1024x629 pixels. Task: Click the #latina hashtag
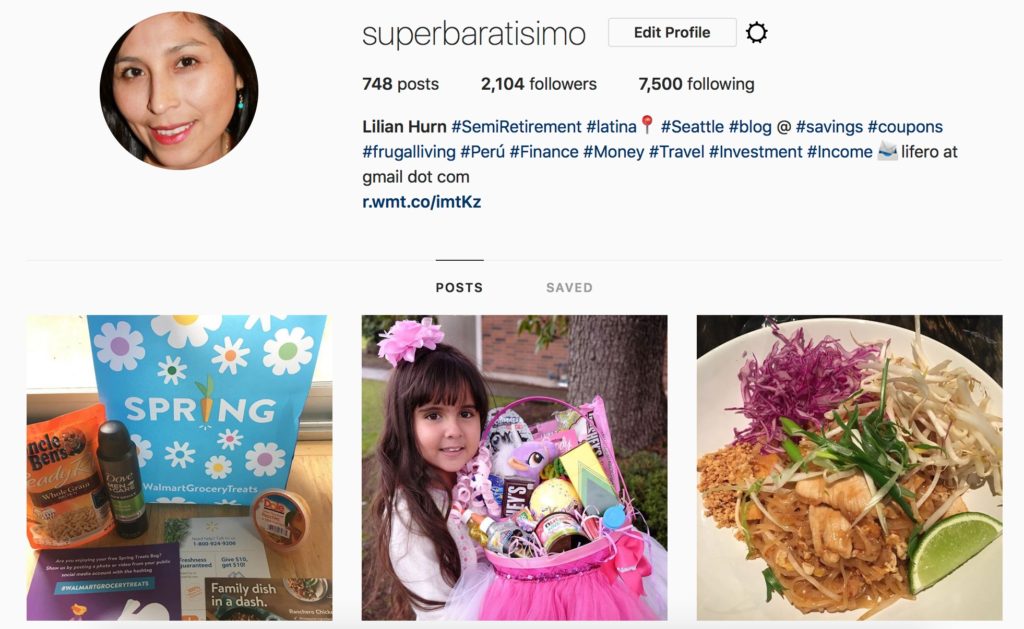611,127
